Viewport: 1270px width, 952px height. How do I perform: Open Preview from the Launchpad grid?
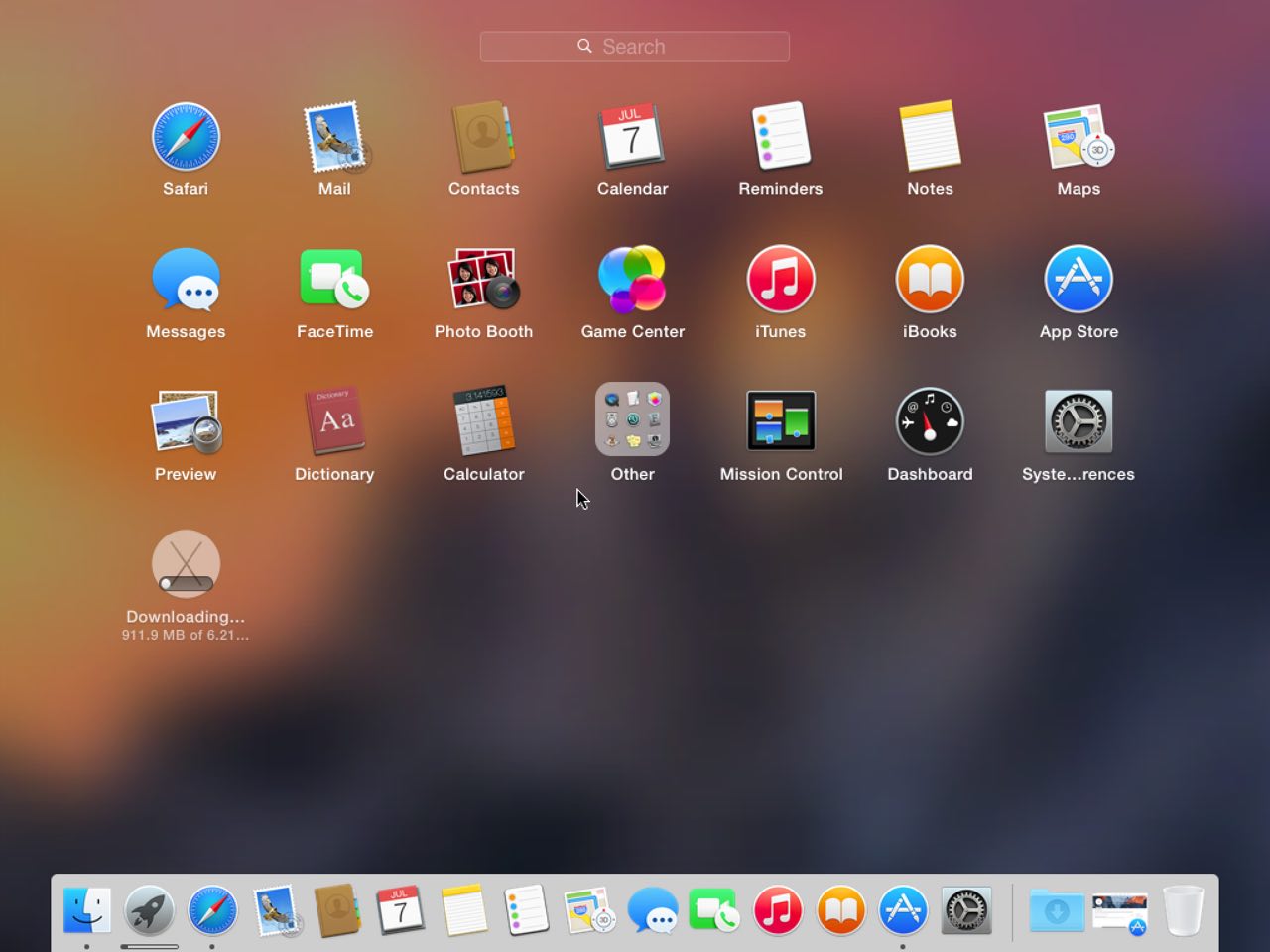tap(186, 421)
